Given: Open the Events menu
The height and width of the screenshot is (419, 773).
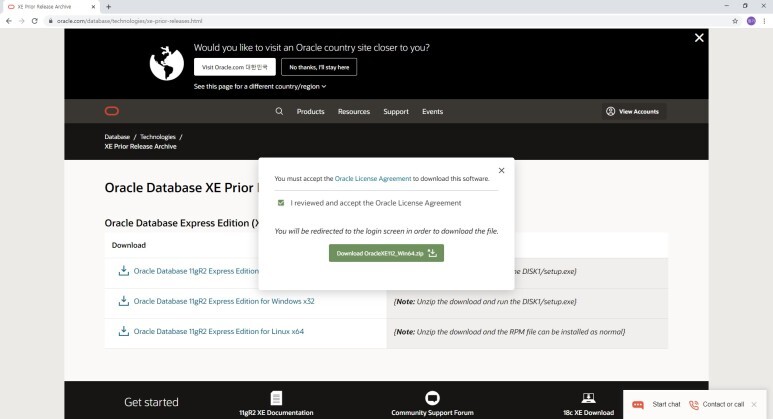Looking at the screenshot, I should [x=432, y=111].
